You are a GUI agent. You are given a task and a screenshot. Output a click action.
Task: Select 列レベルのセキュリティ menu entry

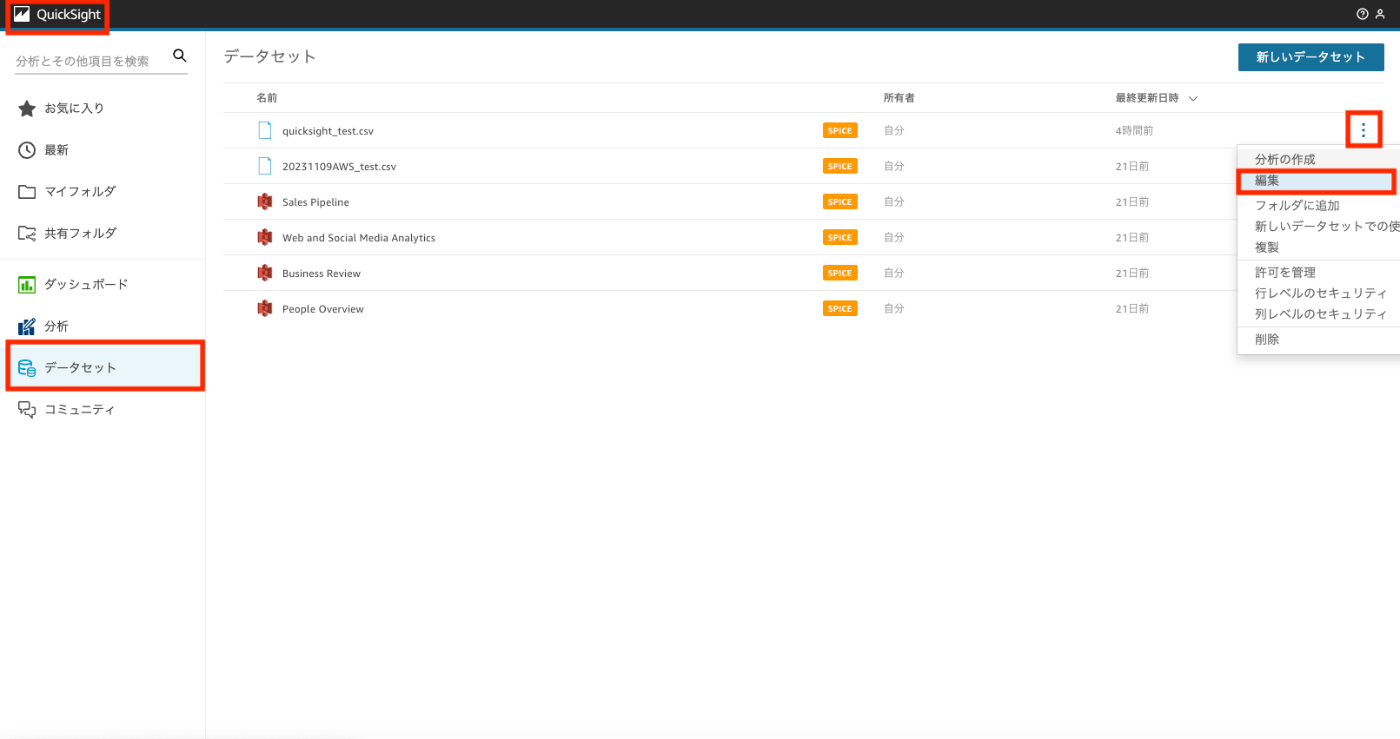coord(1321,314)
